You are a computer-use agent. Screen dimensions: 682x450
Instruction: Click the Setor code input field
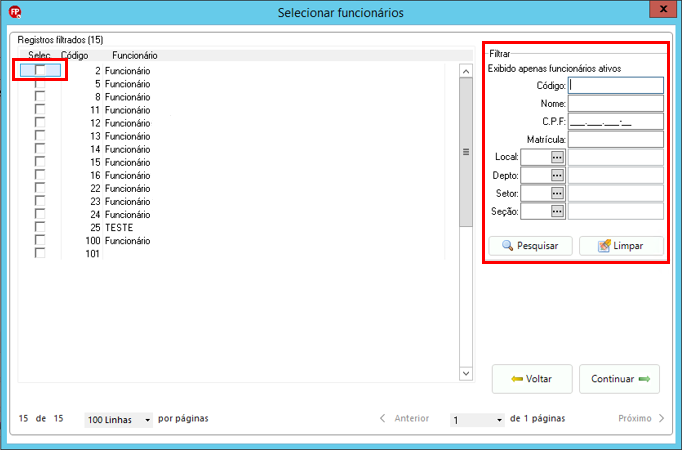coord(536,193)
